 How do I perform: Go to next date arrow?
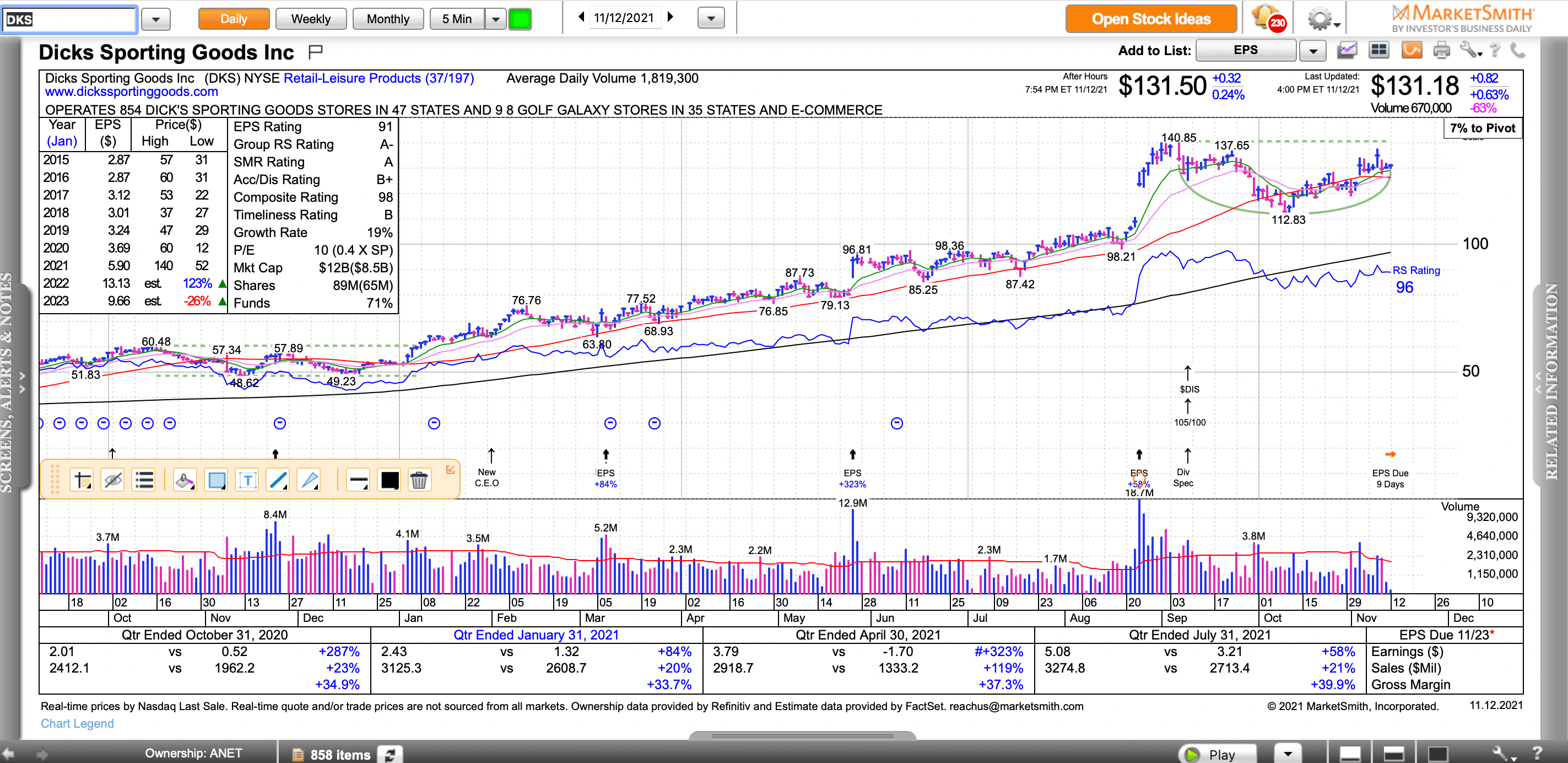click(671, 17)
